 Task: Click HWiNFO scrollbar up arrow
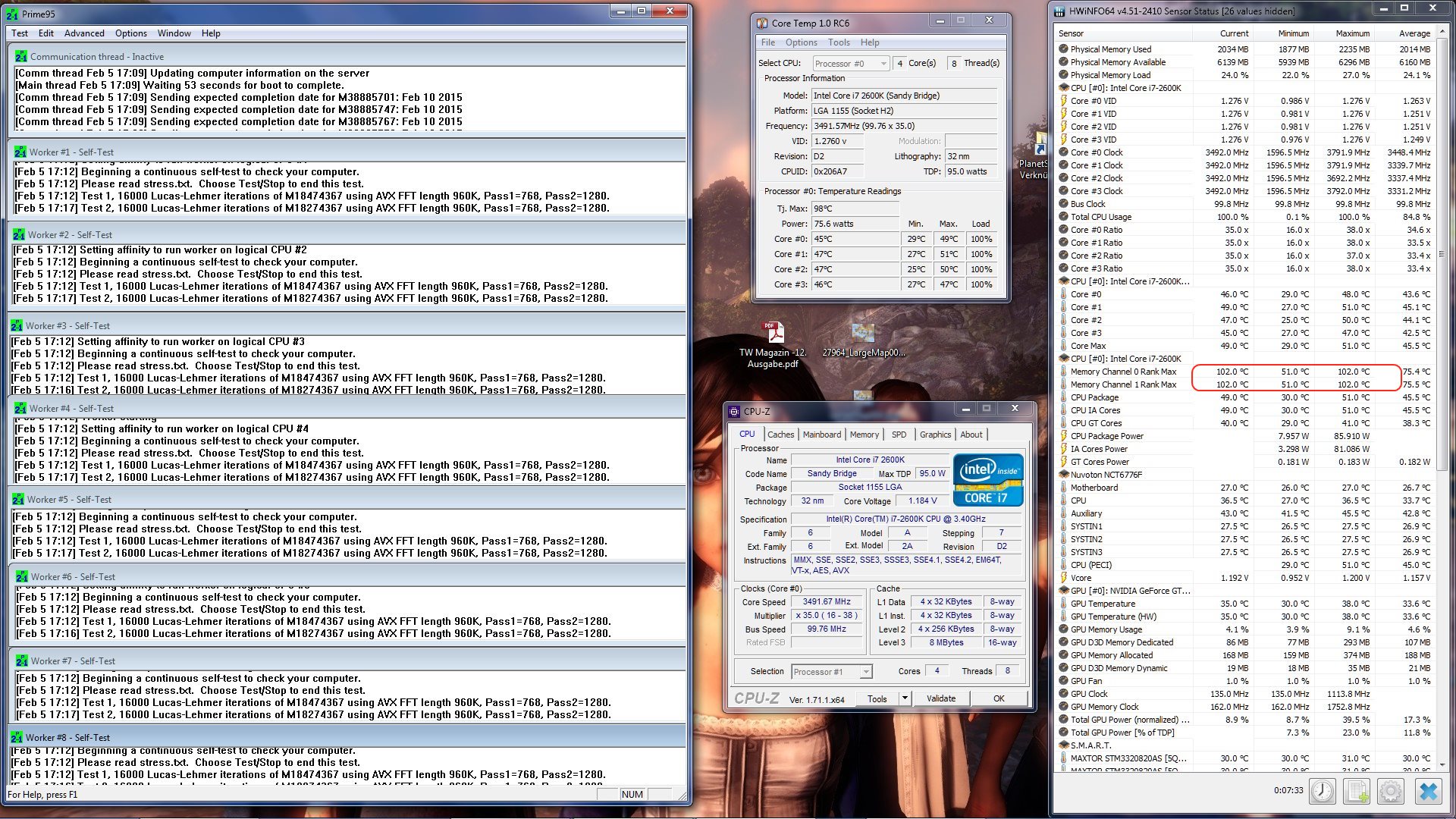(1442, 33)
